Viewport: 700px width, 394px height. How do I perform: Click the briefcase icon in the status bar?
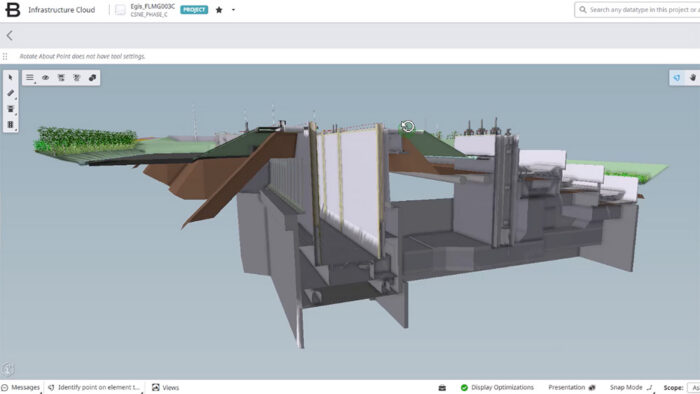pyautogui.click(x=442, y=387)
